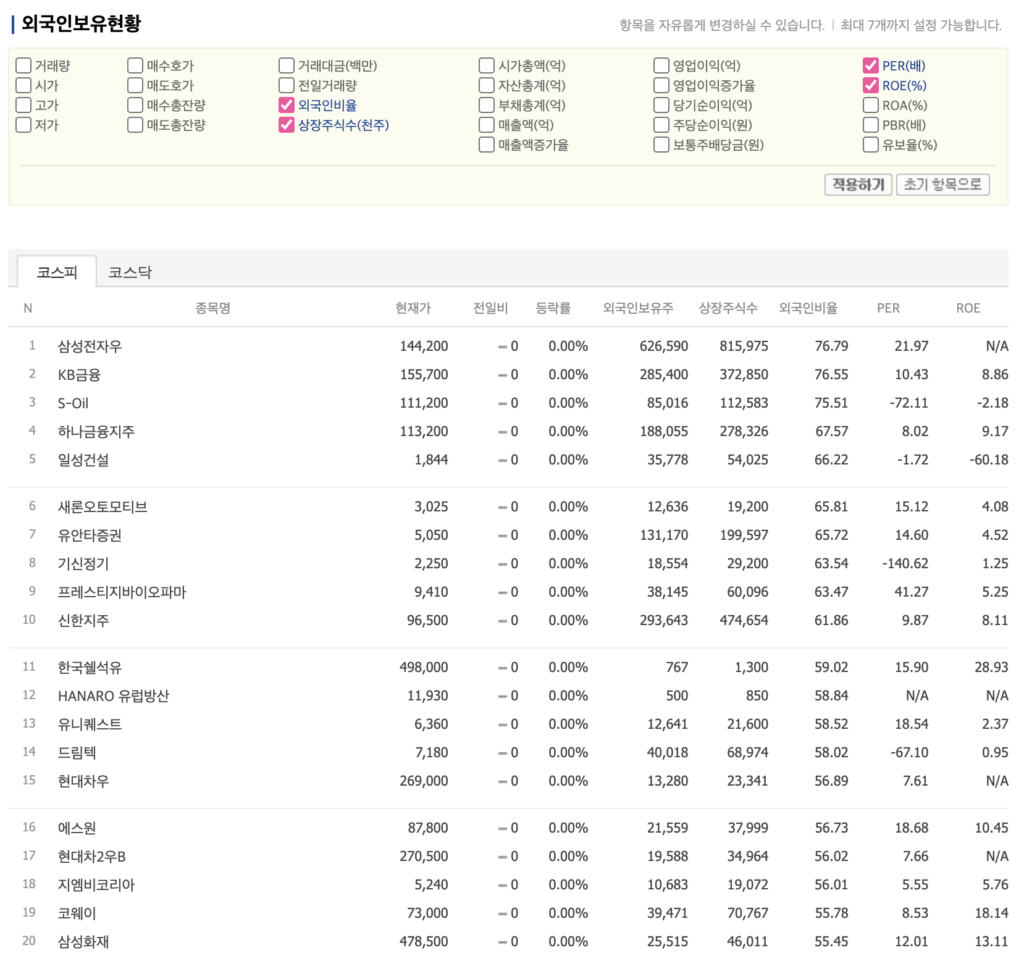Switch to the 코스닥 tab
Image resolution: width=1024 pixels, height=966 pixels.
(130, 272)
